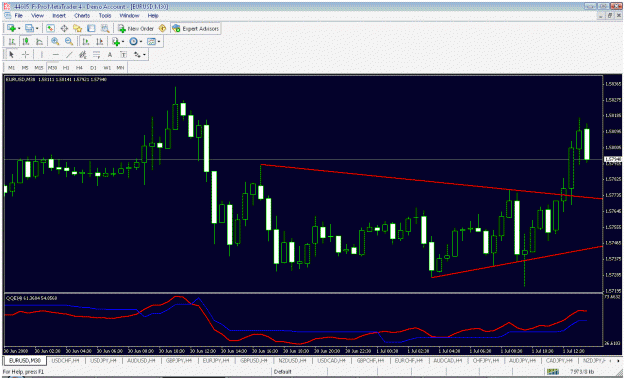The image size is (625, 378).
Task: Open the Arrows objects icon
Action: (137, 54)
